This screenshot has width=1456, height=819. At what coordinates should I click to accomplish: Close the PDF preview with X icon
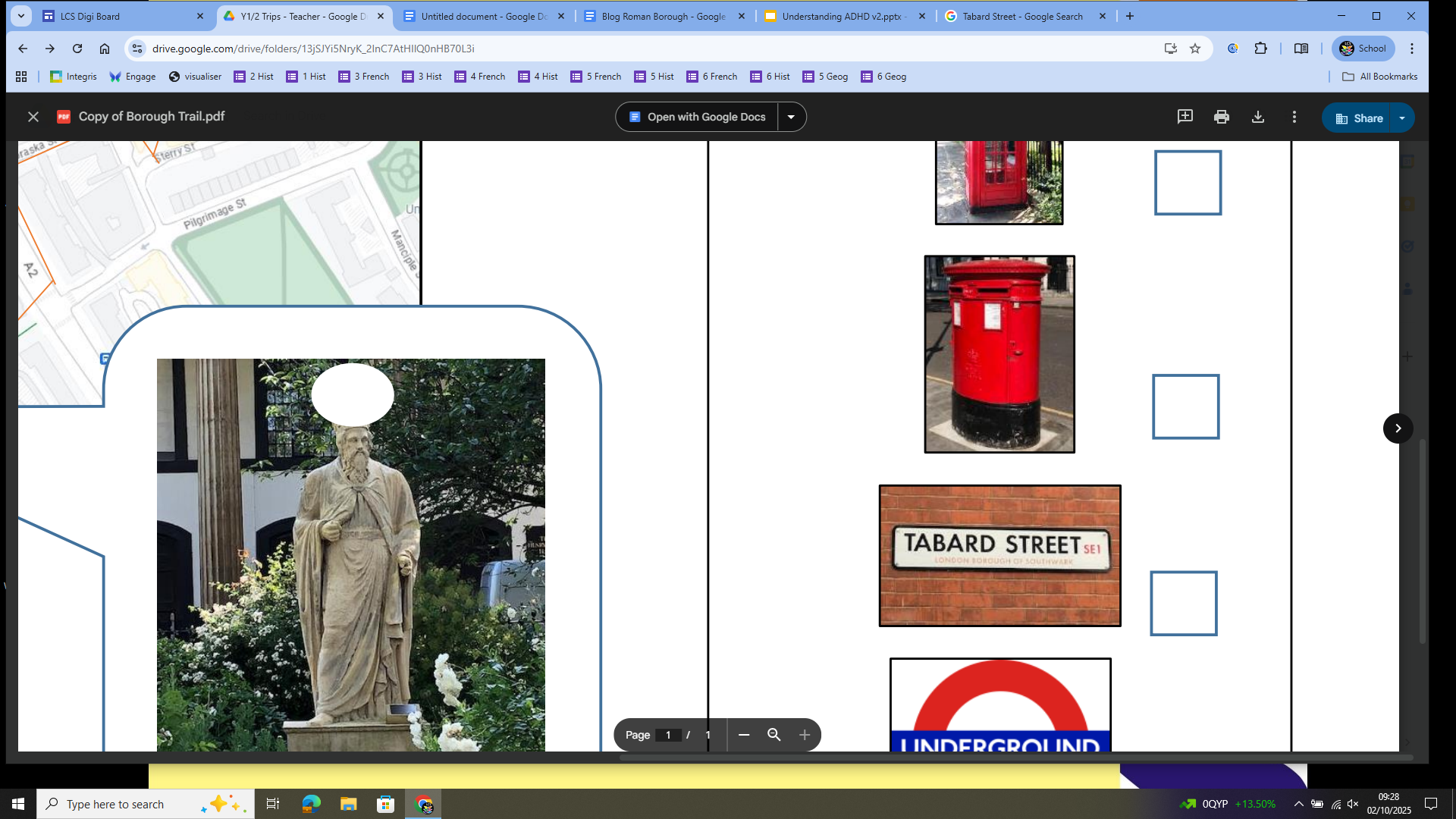(x=33, y=117)
